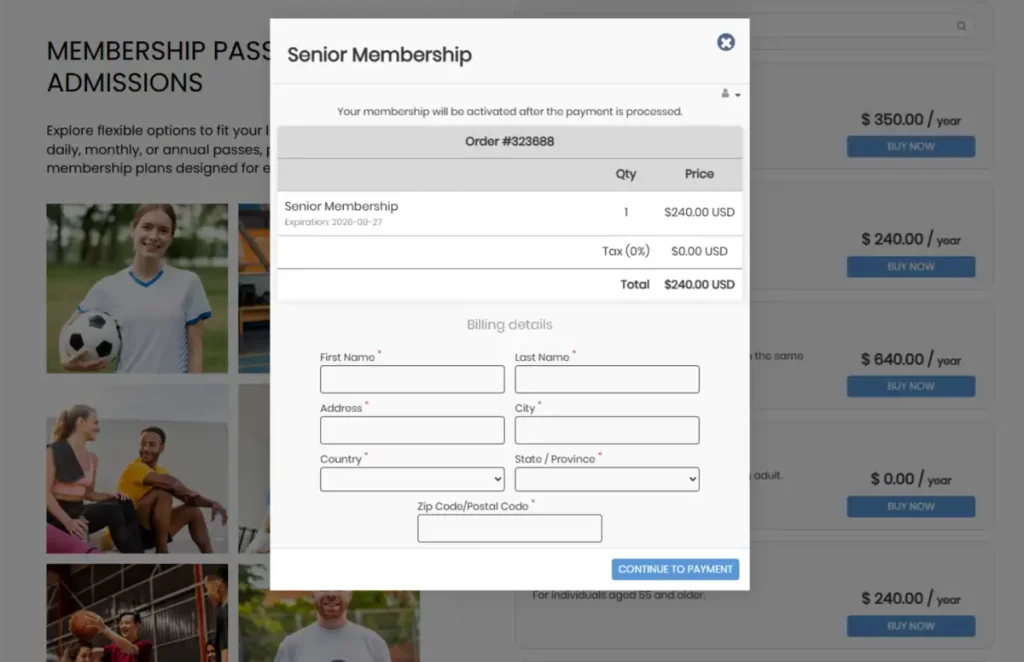
Task: Click the Zip Code/Postal Code field
Action: pos(509,528)
